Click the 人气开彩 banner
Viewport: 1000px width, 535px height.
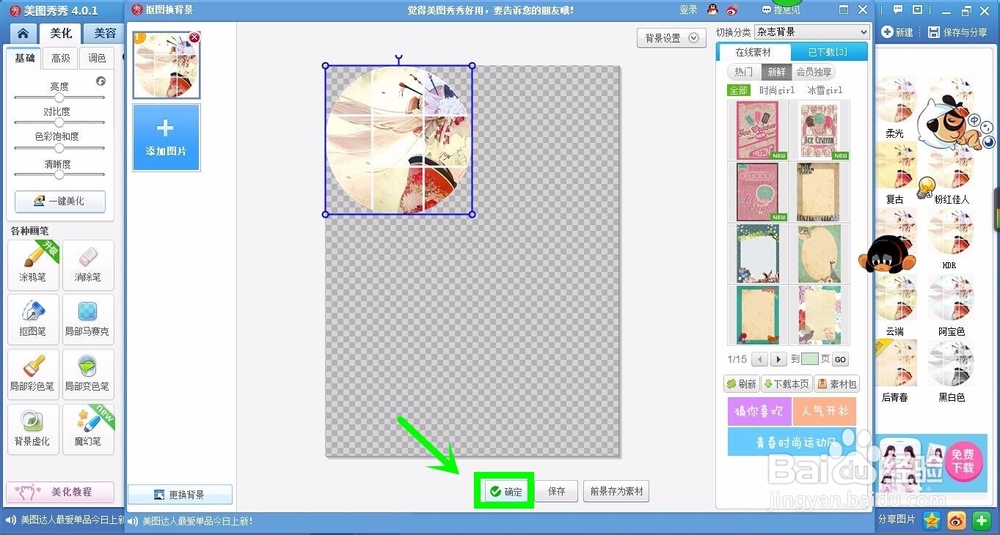pos(825,411)
